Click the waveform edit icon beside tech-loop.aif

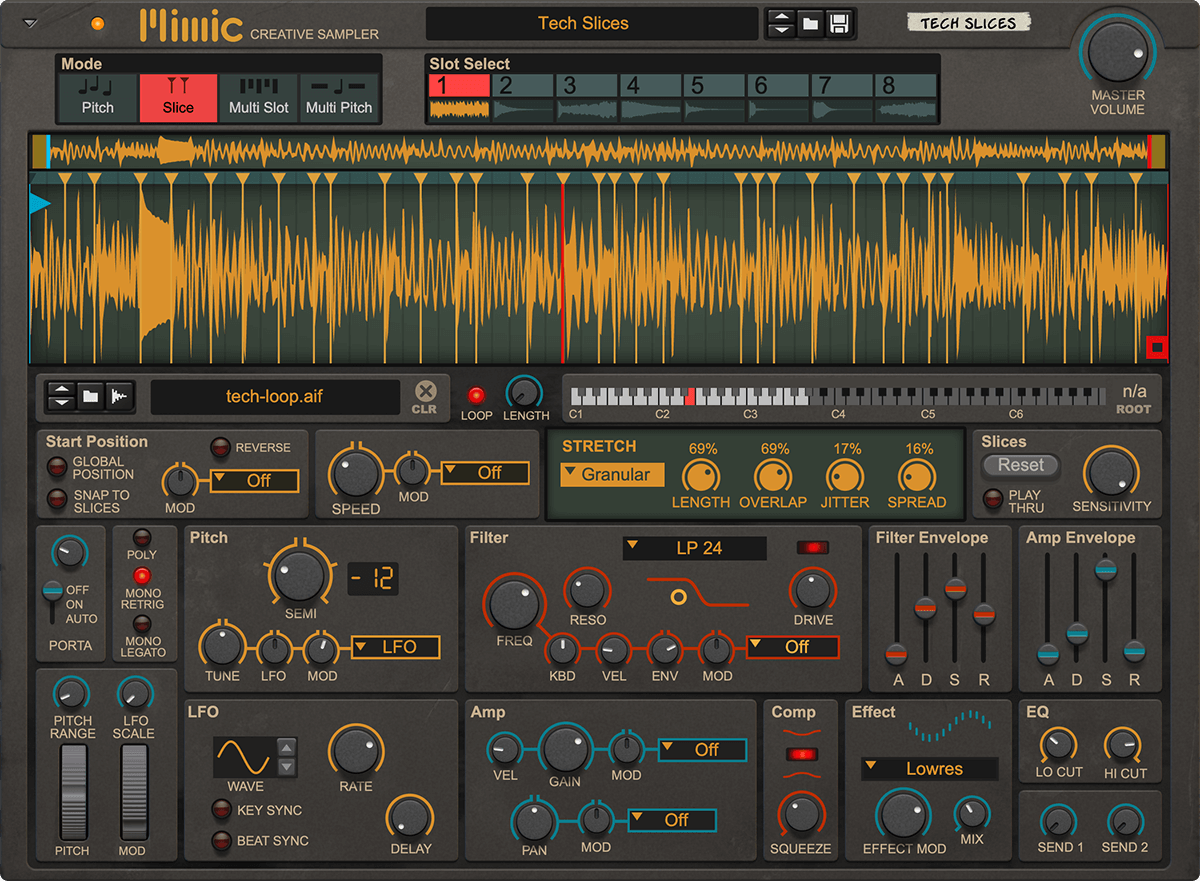(117, 396)
